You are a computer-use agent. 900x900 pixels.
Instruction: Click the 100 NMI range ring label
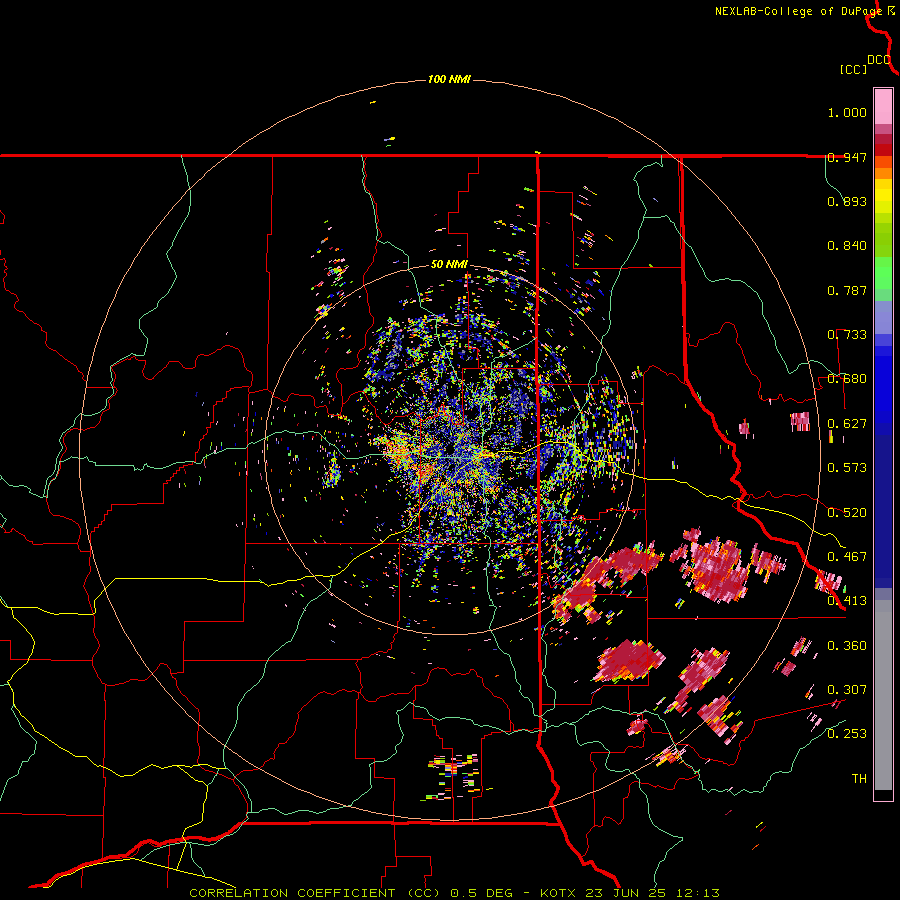point(449,79)
